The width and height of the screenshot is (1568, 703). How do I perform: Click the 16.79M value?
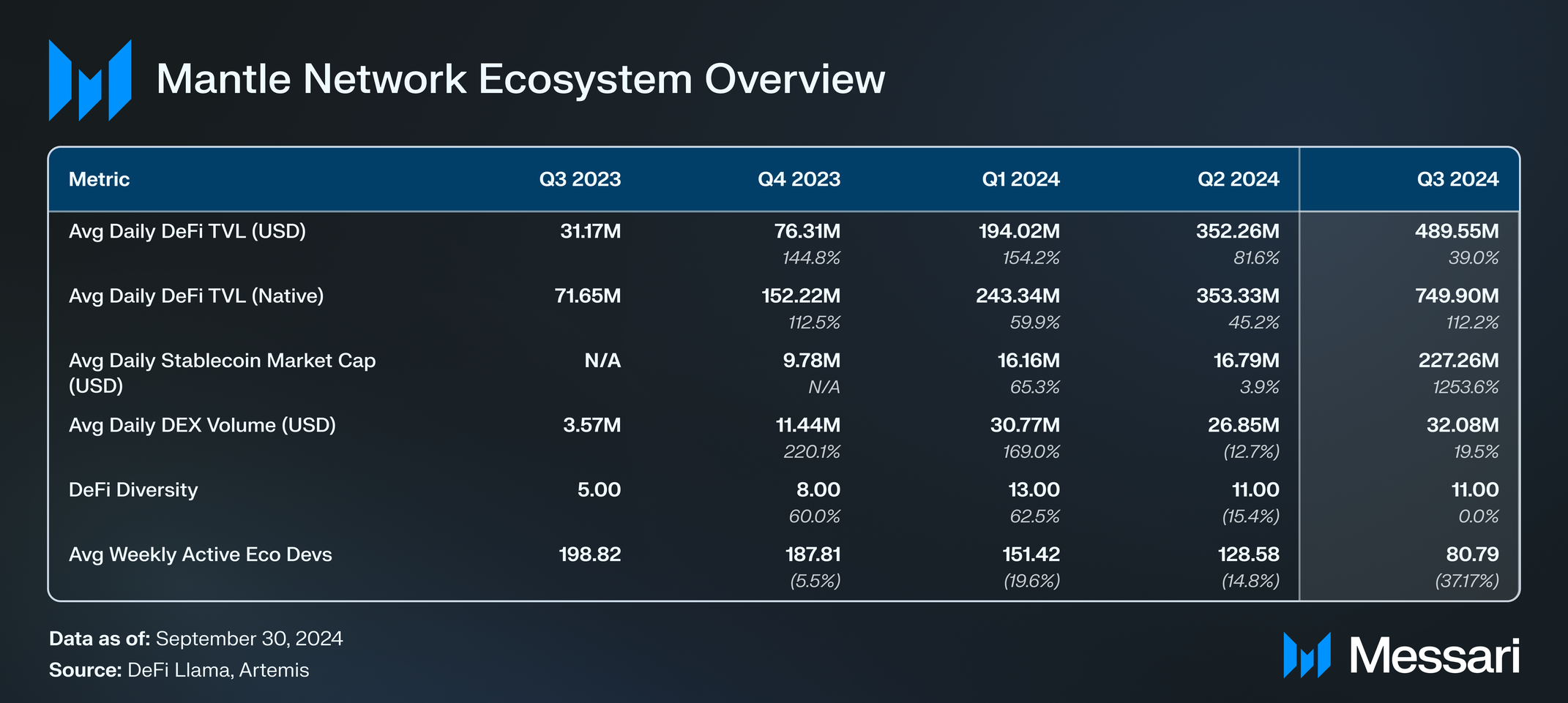(1247, 360)
